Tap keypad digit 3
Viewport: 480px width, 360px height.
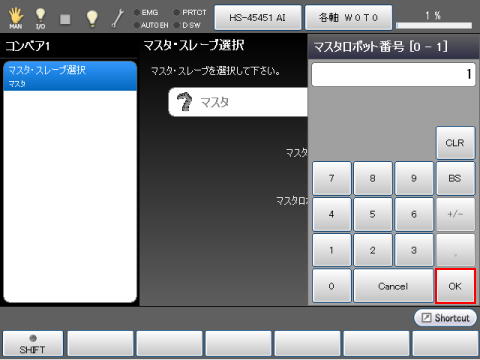pos(414,250)
